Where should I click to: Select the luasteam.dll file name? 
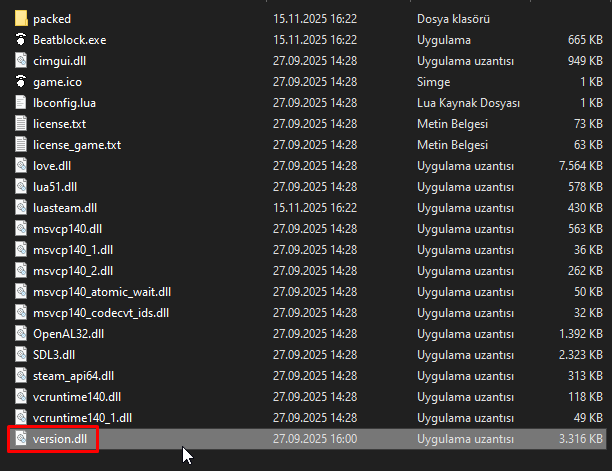65,208
